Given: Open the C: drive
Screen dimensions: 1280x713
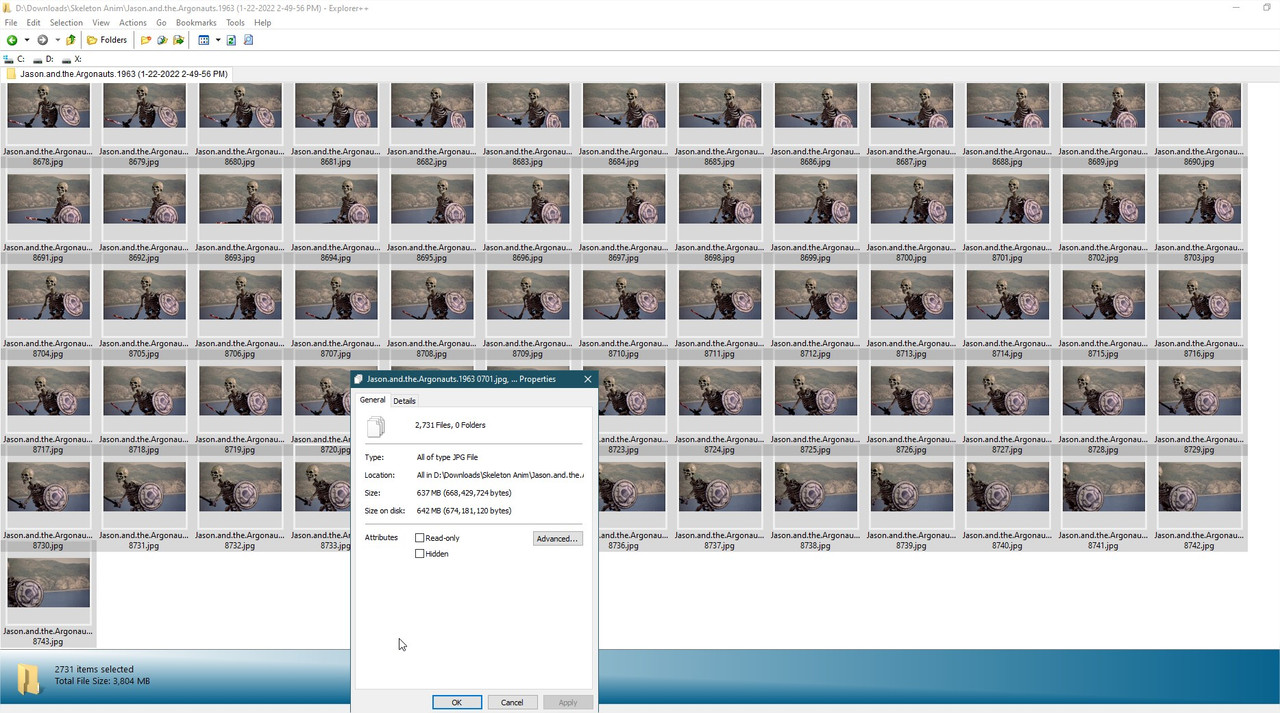Looking at the screenshot, I should 14,59.
